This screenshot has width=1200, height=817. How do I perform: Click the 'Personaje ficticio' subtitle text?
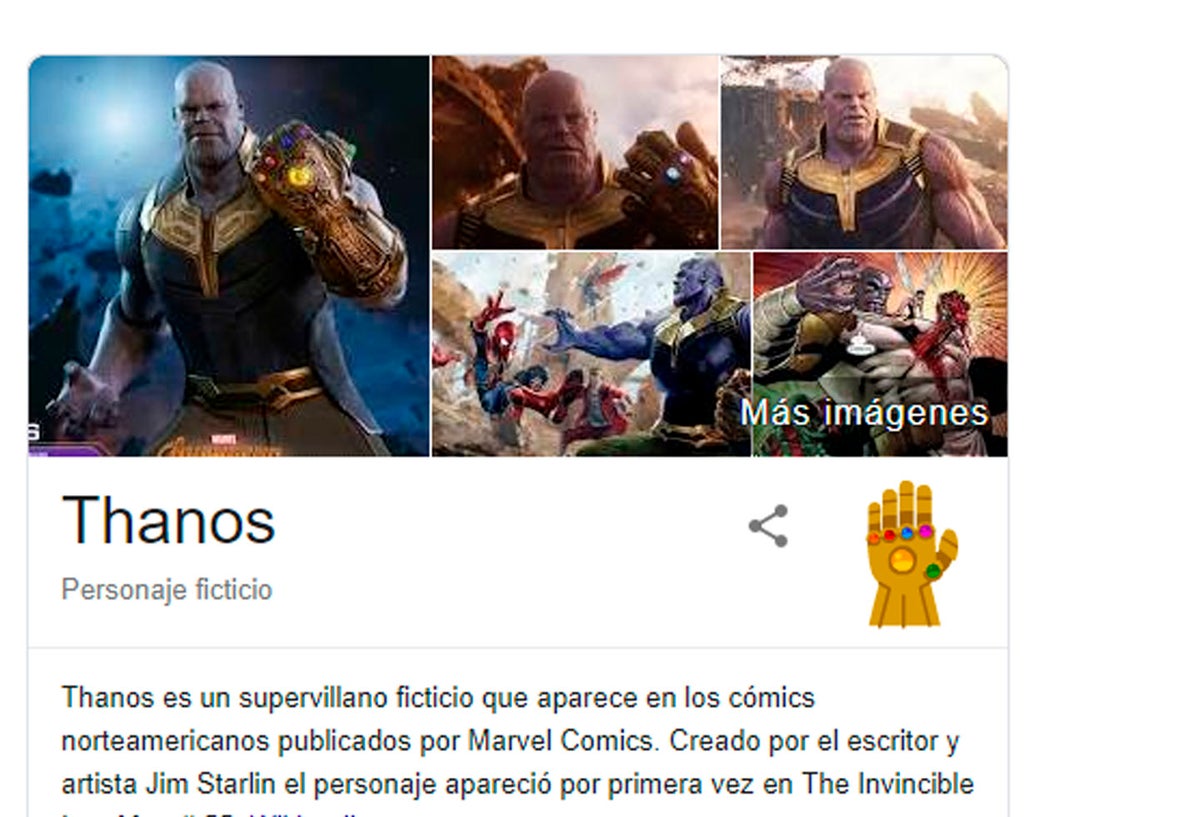click(x=167, y=590)
